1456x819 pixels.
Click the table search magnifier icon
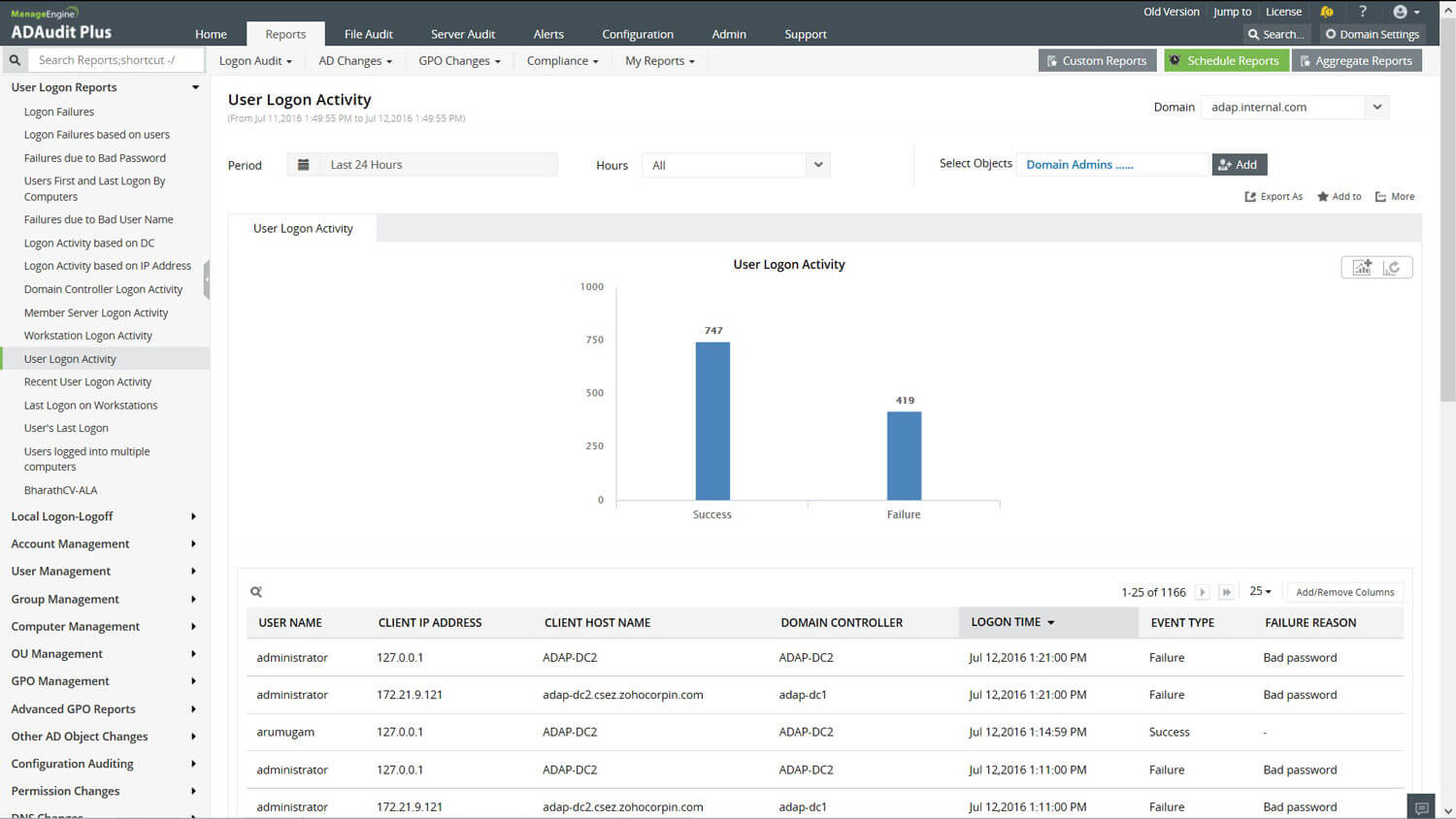256,592
